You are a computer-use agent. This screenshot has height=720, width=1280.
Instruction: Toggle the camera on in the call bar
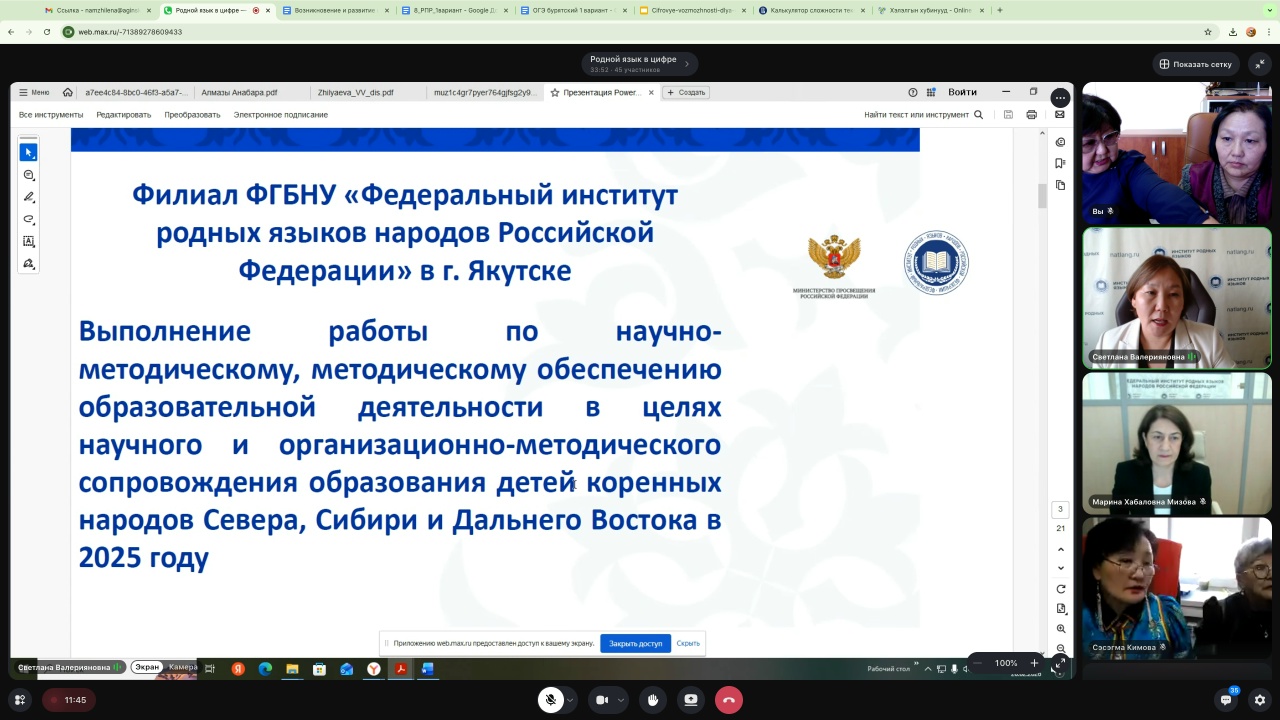tap(602, 700)
